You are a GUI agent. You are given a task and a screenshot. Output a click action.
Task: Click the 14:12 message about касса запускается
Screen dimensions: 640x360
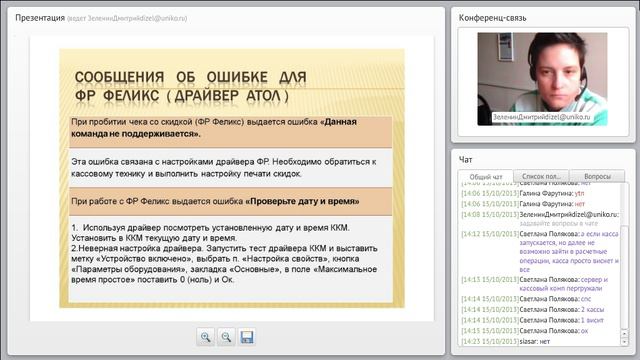tap(540, 251)
